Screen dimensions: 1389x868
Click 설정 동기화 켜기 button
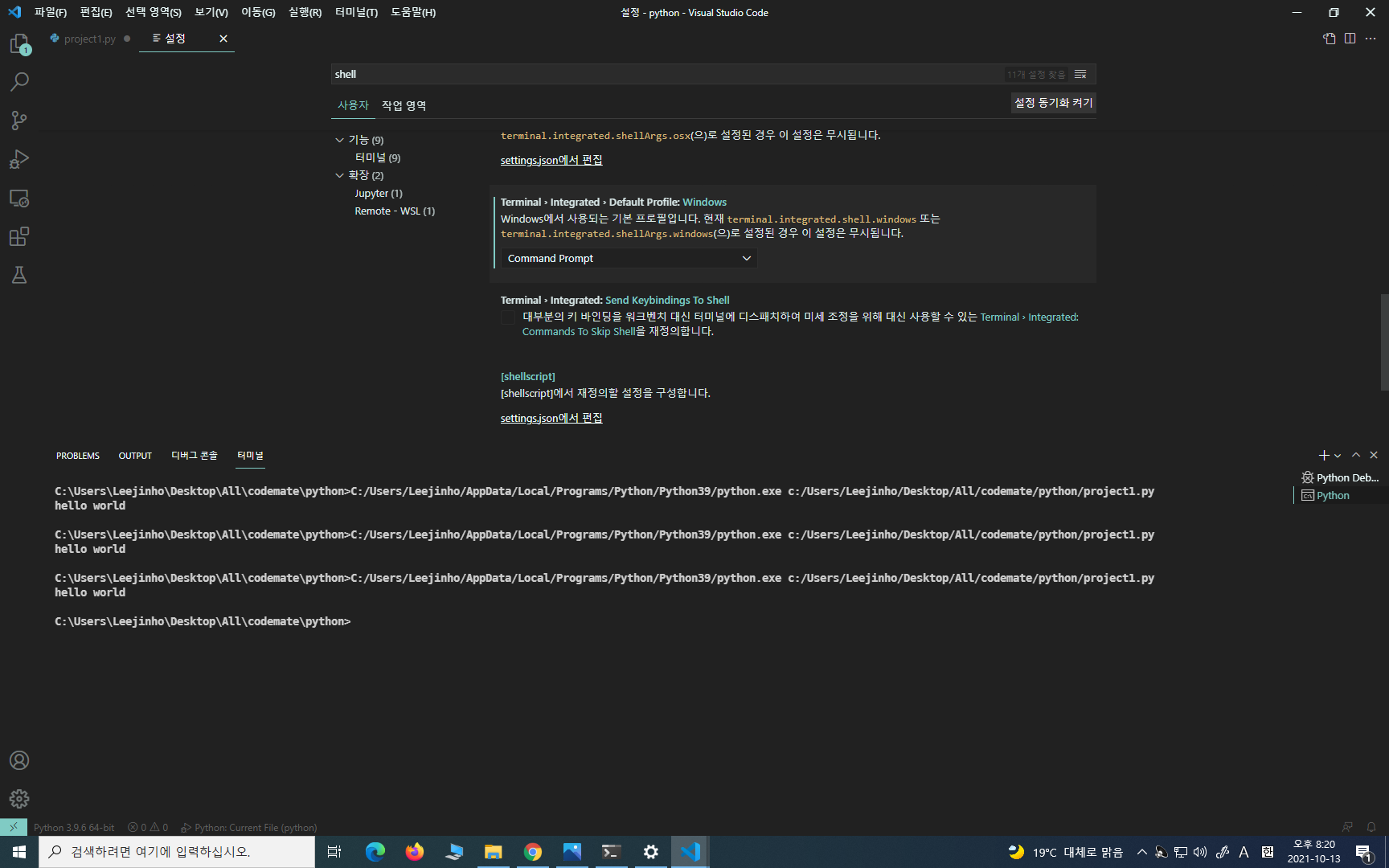(x=1053, y=103)
